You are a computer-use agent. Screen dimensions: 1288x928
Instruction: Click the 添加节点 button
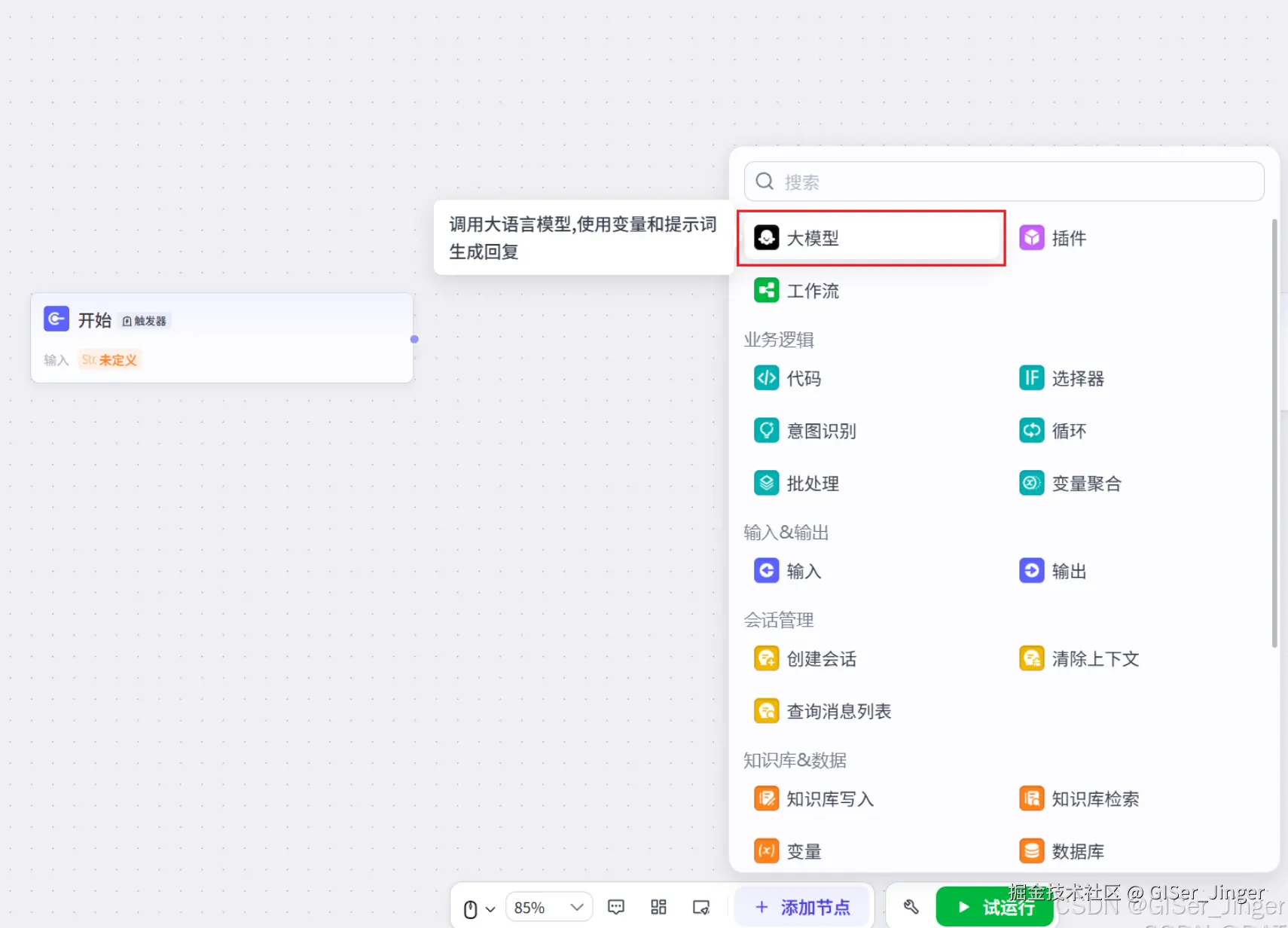[x=802, y=907]
